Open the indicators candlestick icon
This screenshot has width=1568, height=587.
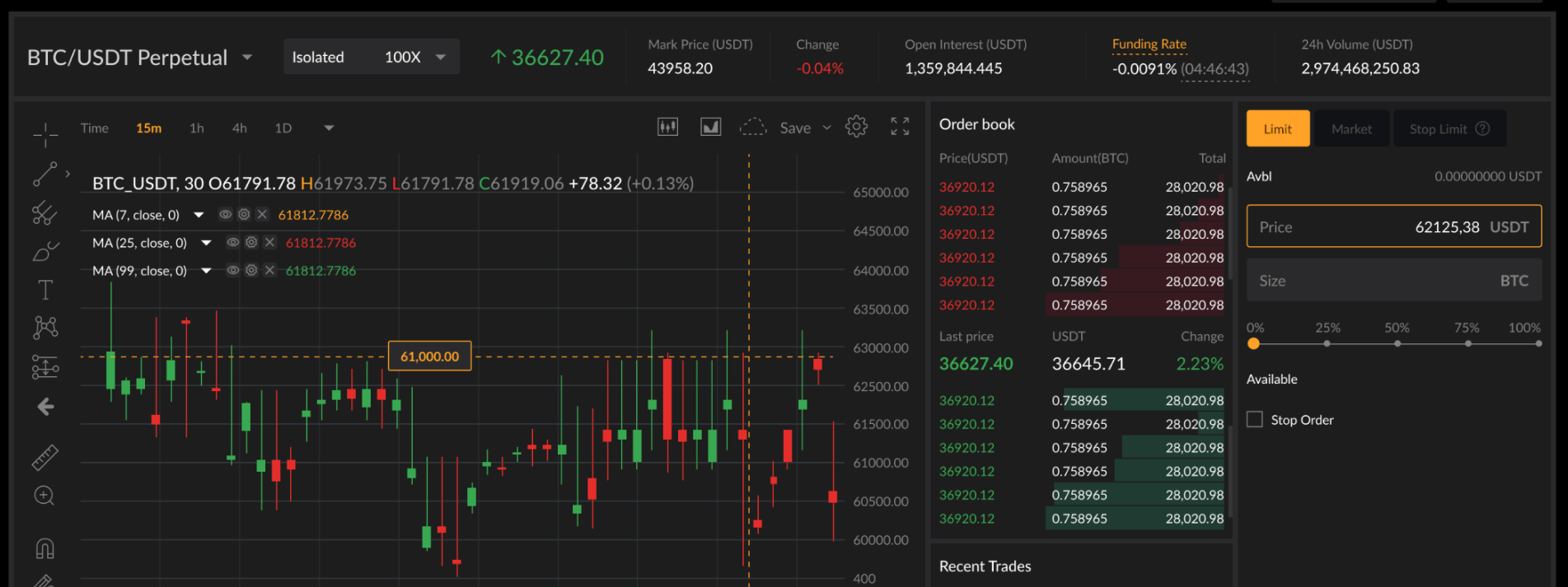[x=667, y=127]
